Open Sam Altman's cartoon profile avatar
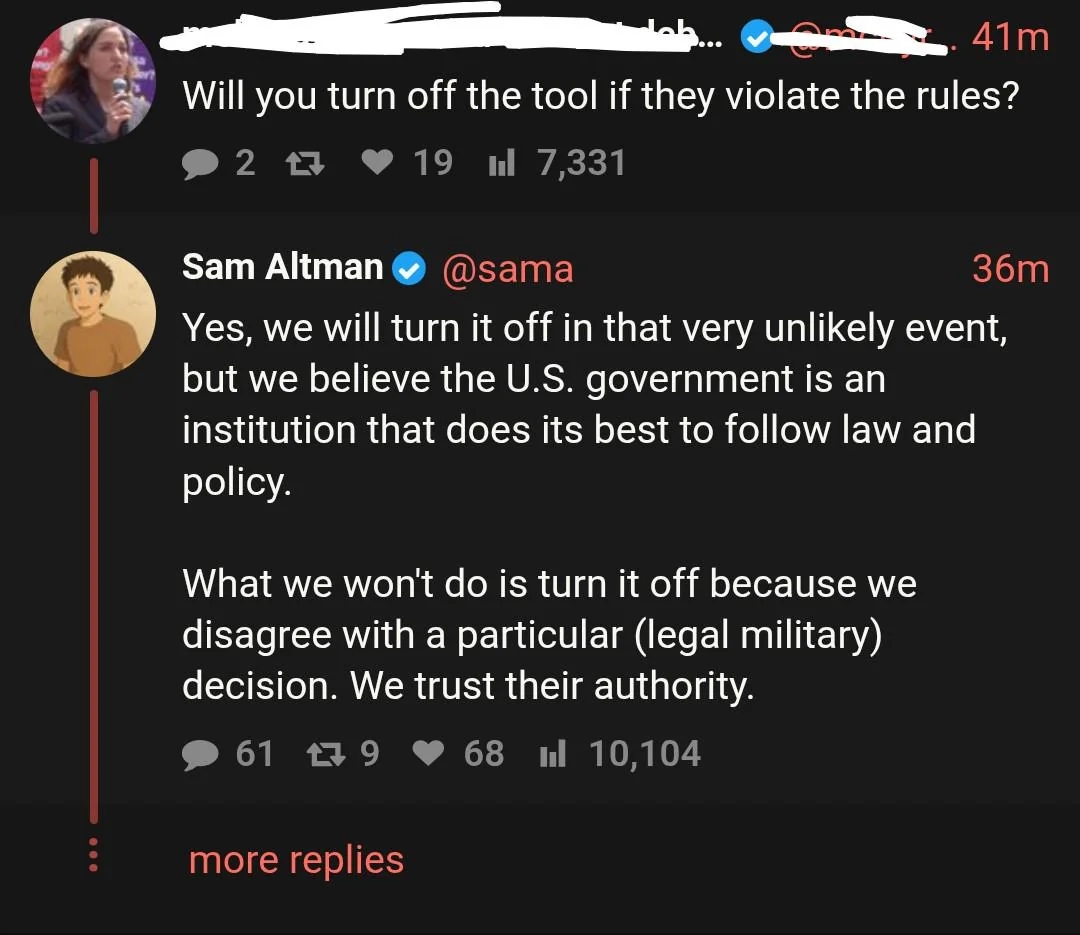Viewport: 1080px width, 935px height. (x=93, y=314)
